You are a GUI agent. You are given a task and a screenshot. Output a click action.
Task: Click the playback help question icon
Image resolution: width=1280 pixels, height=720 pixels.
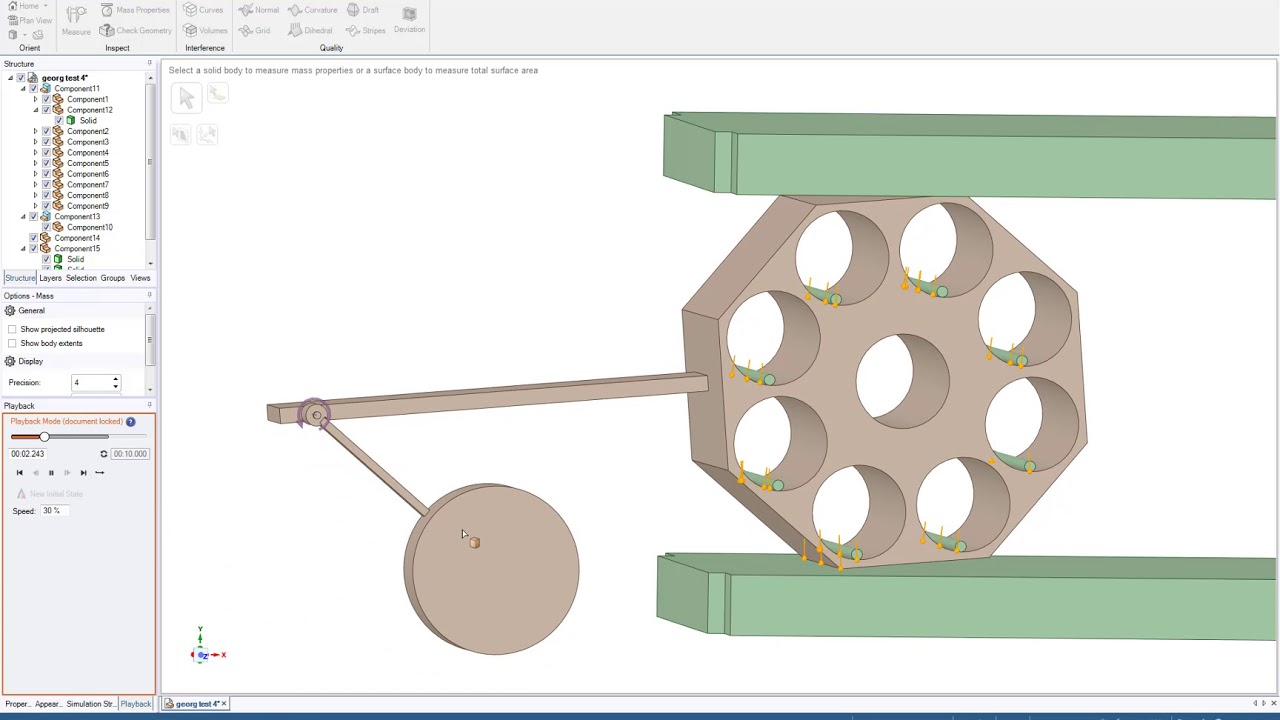(130, 422)
